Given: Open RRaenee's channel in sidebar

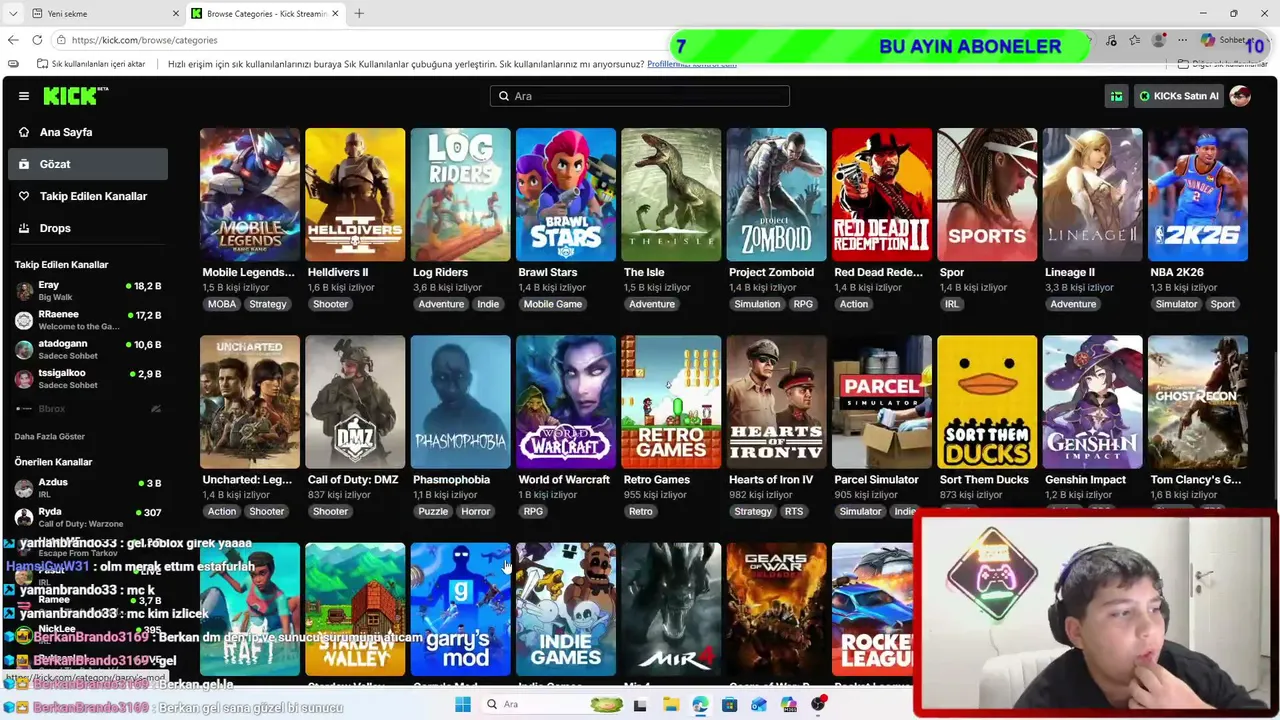Looking at the screenshot, I should [88, 320].
